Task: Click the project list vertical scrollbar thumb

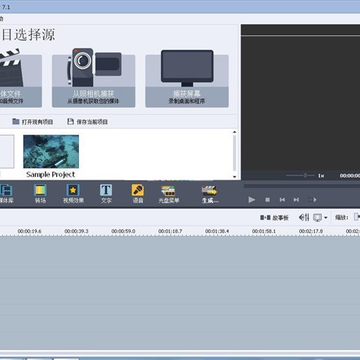Action: coord(234,153)
